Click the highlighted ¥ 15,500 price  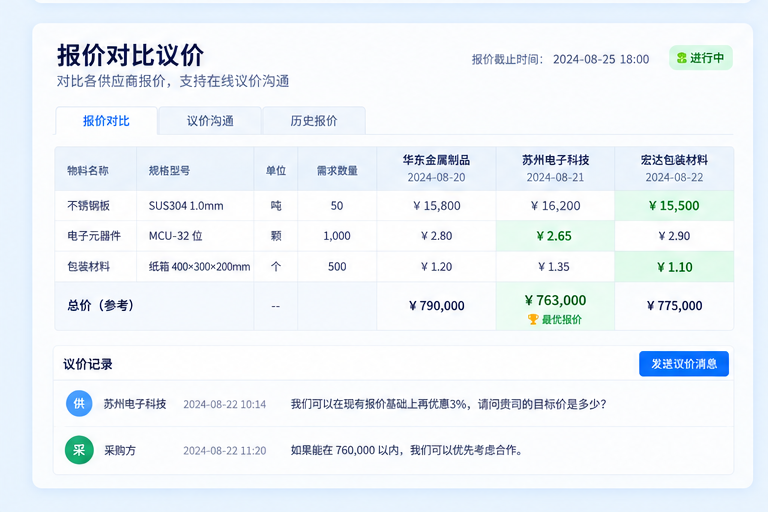click(x=674, y=206)
